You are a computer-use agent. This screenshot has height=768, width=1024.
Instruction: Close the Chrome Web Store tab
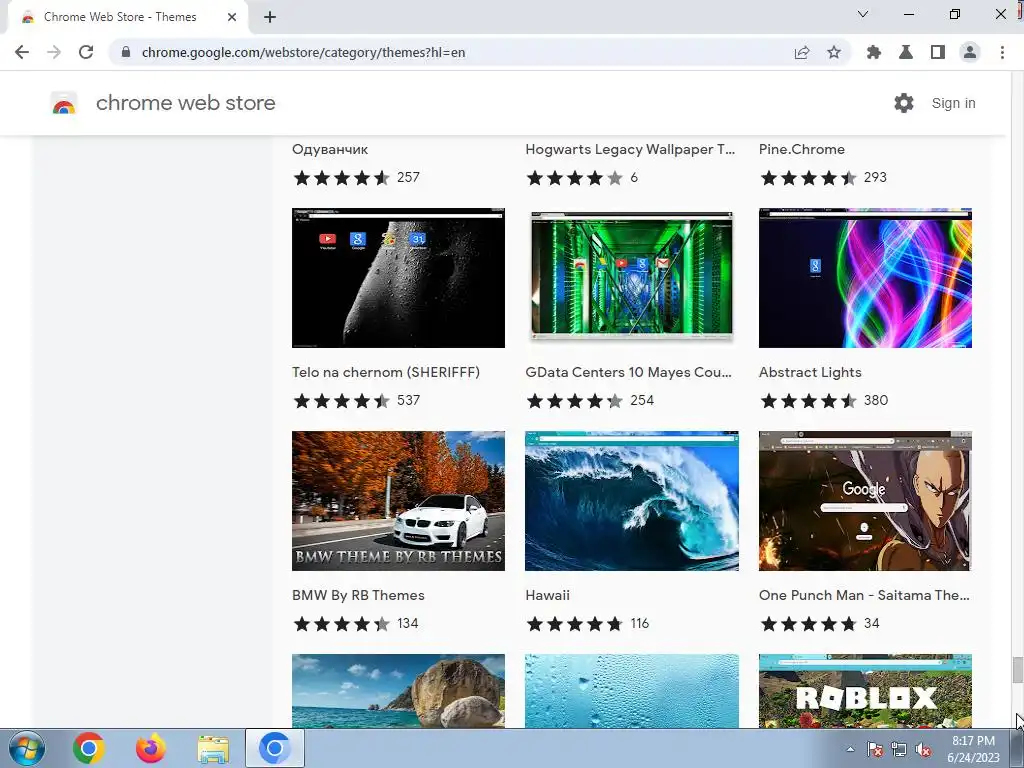click(232, 17)
